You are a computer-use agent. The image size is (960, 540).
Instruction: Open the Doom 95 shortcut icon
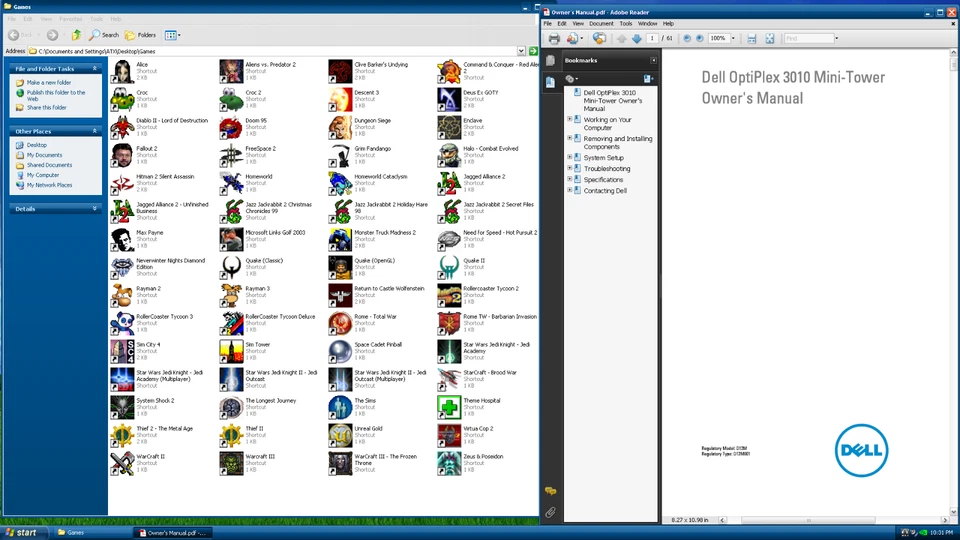(231, 127)
